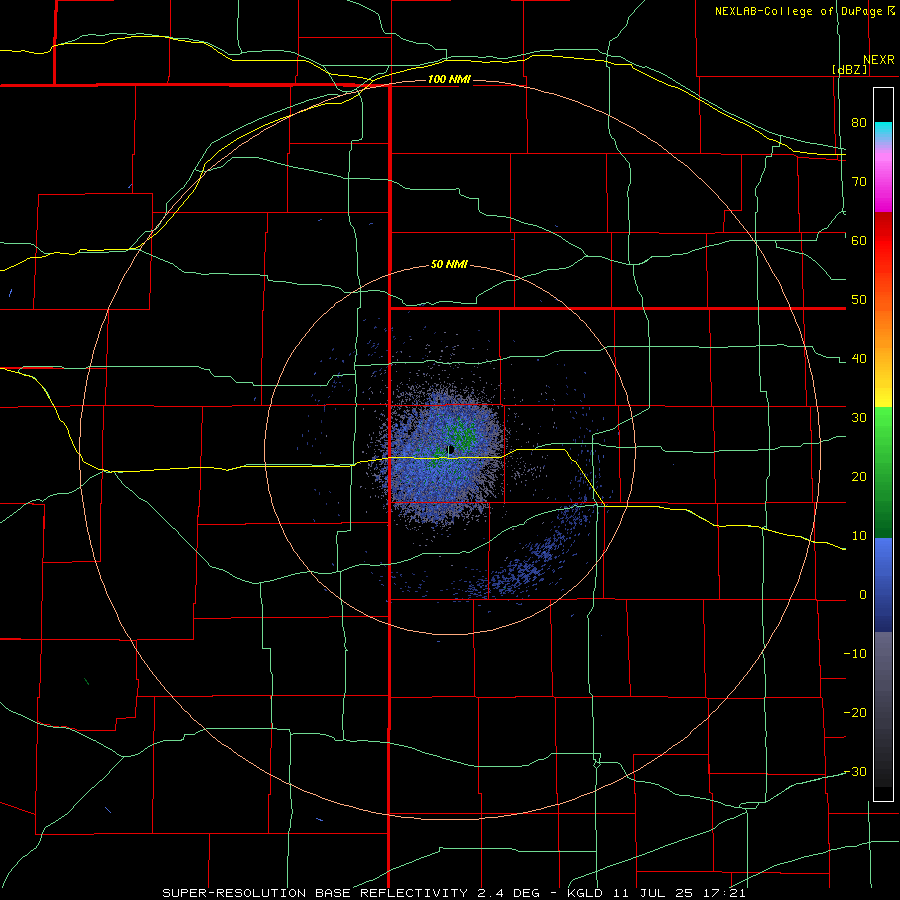Viewport: 900px width, 900px height.
Task: Click the 60 value on dBZ scale
Action: [x=859, y=240]
